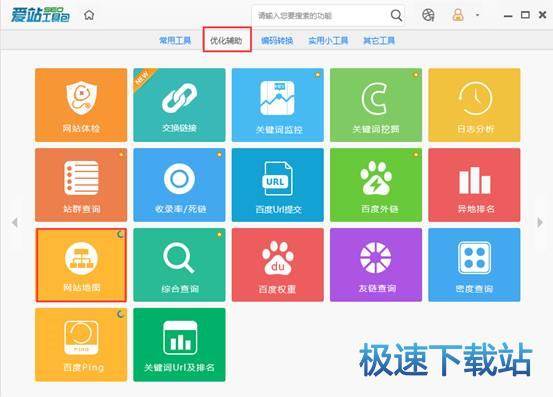The height and width of the screenshot is (397, 553).
Task: Select the 网站地图 sitemap tile
Action: tap(81, 265)
